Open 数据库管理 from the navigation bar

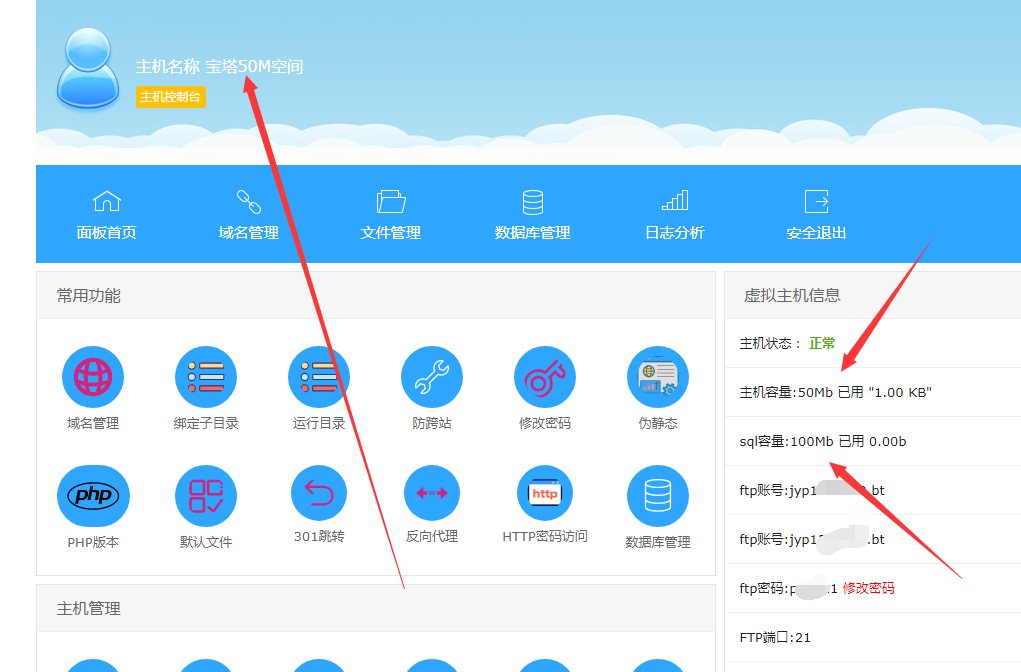(532, 214)
